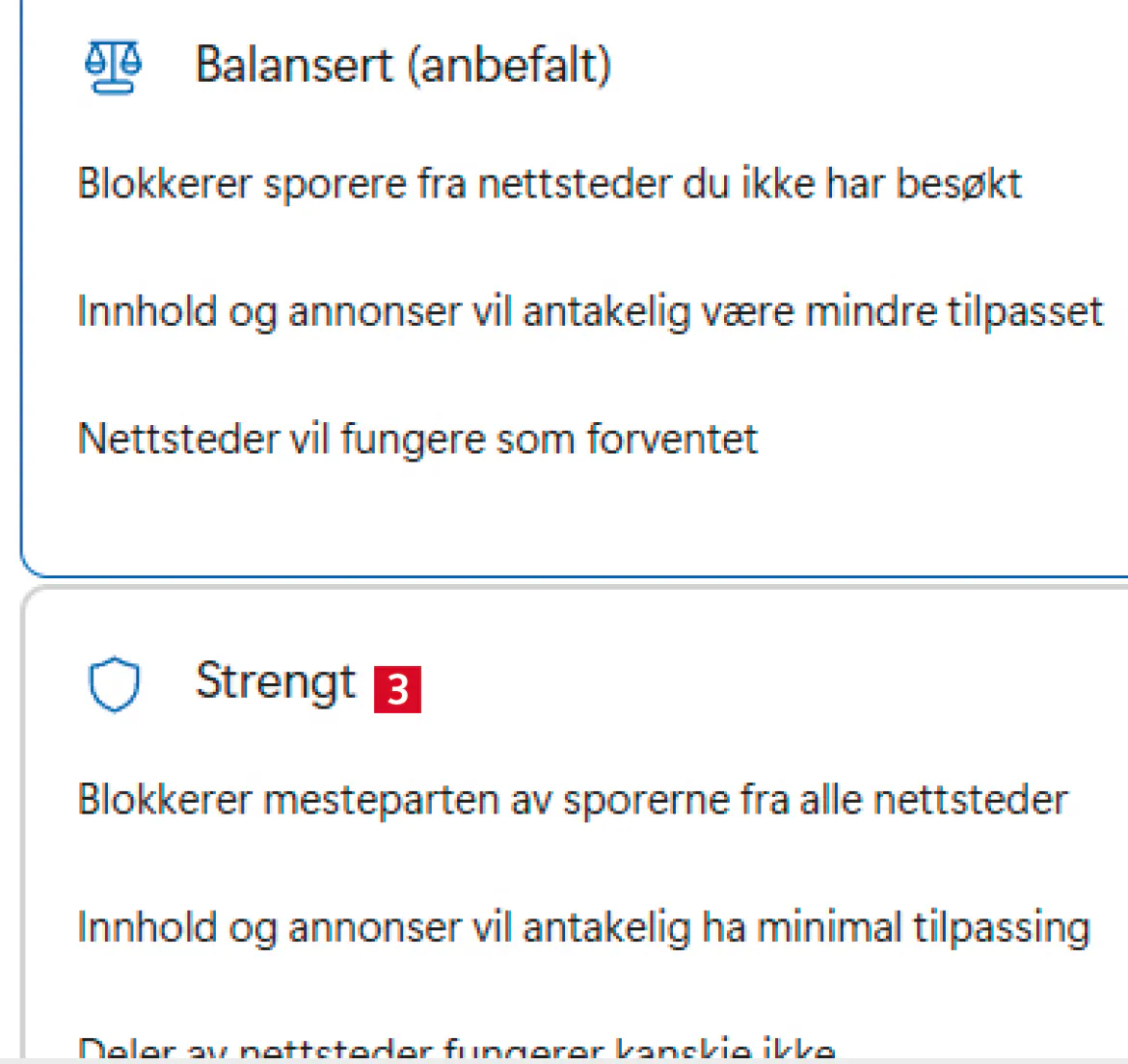This screenshot has height=1064, width=1128.
Task: Click the blue bottom border of Balansert card
Action: coord(578,576)
